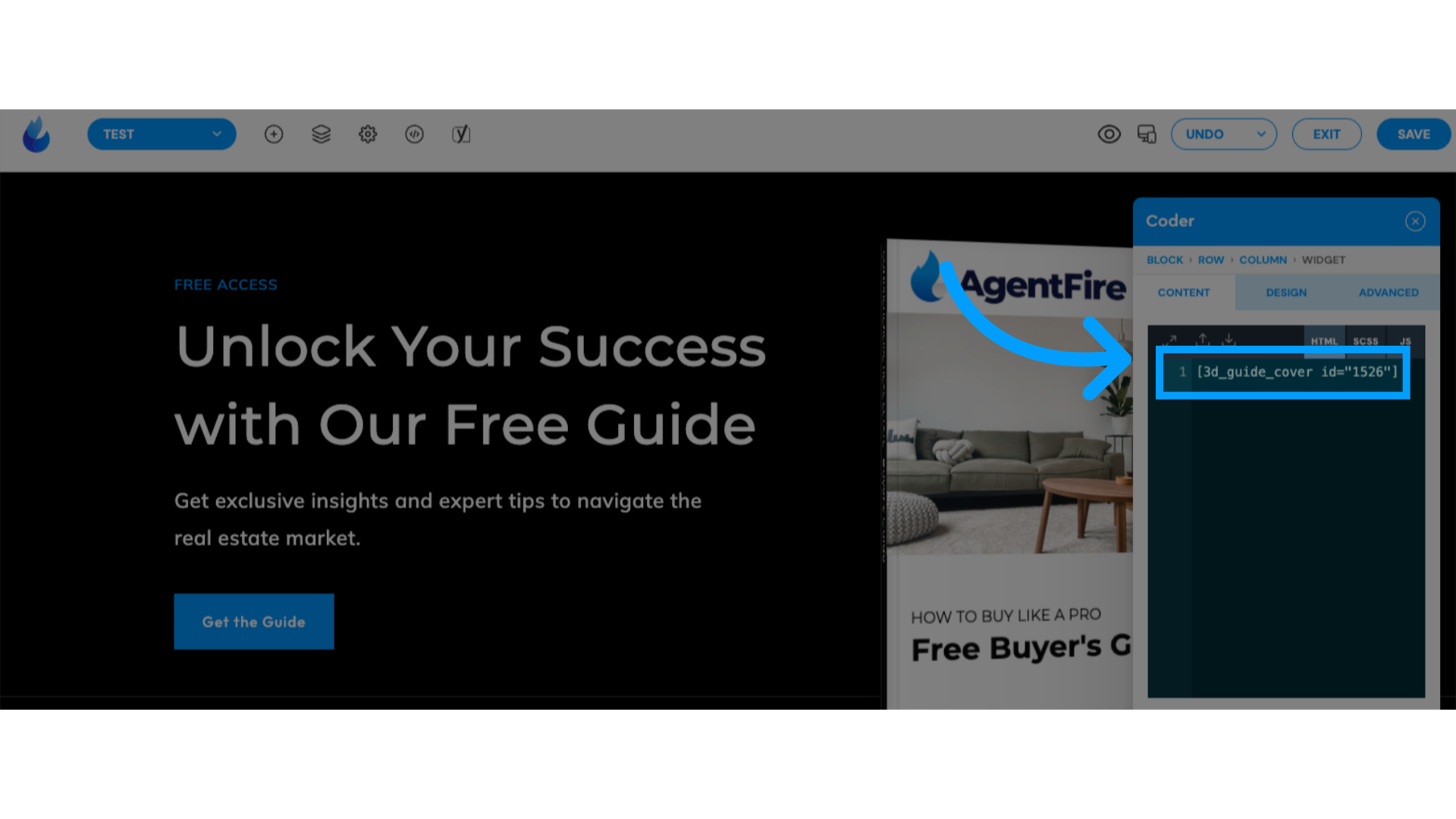Click the BLOCK breadcrumb in Coder
Screen dimensions: 1456x819
pyautogui.click(x=1165, y=259)
